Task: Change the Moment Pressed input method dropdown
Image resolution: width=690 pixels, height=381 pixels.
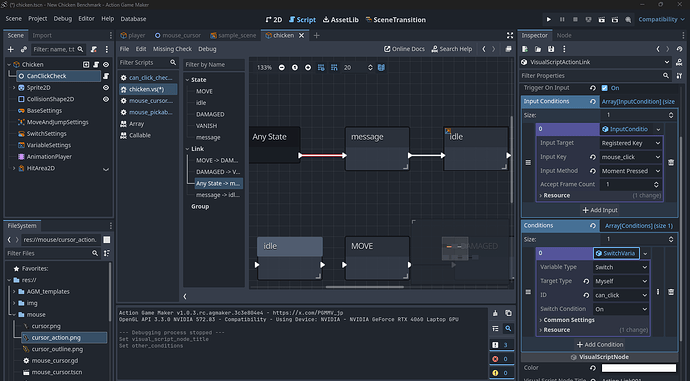Action: click(631, 171)
